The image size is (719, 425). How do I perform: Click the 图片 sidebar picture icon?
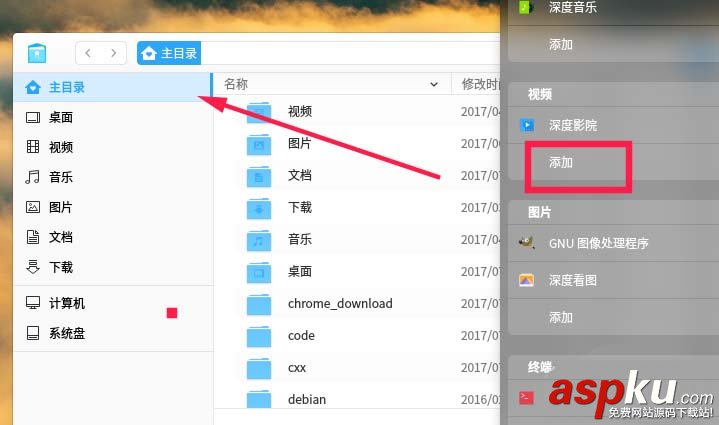click(x=33, y=207)
